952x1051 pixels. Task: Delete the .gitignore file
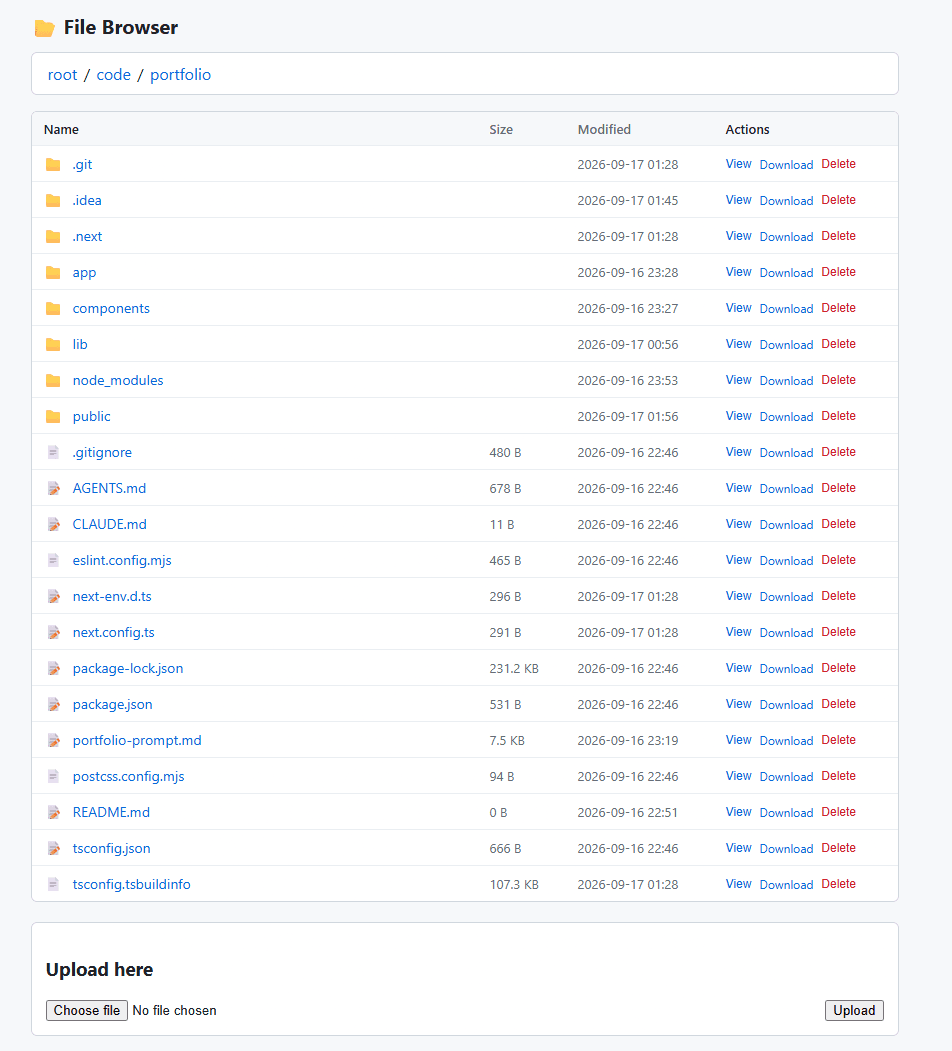839,452
